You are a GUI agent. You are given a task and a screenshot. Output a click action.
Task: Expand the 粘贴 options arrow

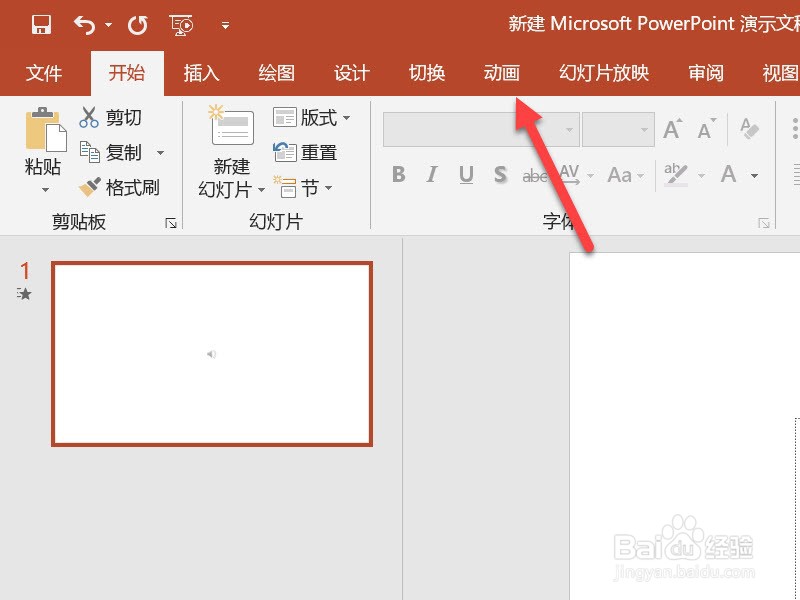point(45,190)
